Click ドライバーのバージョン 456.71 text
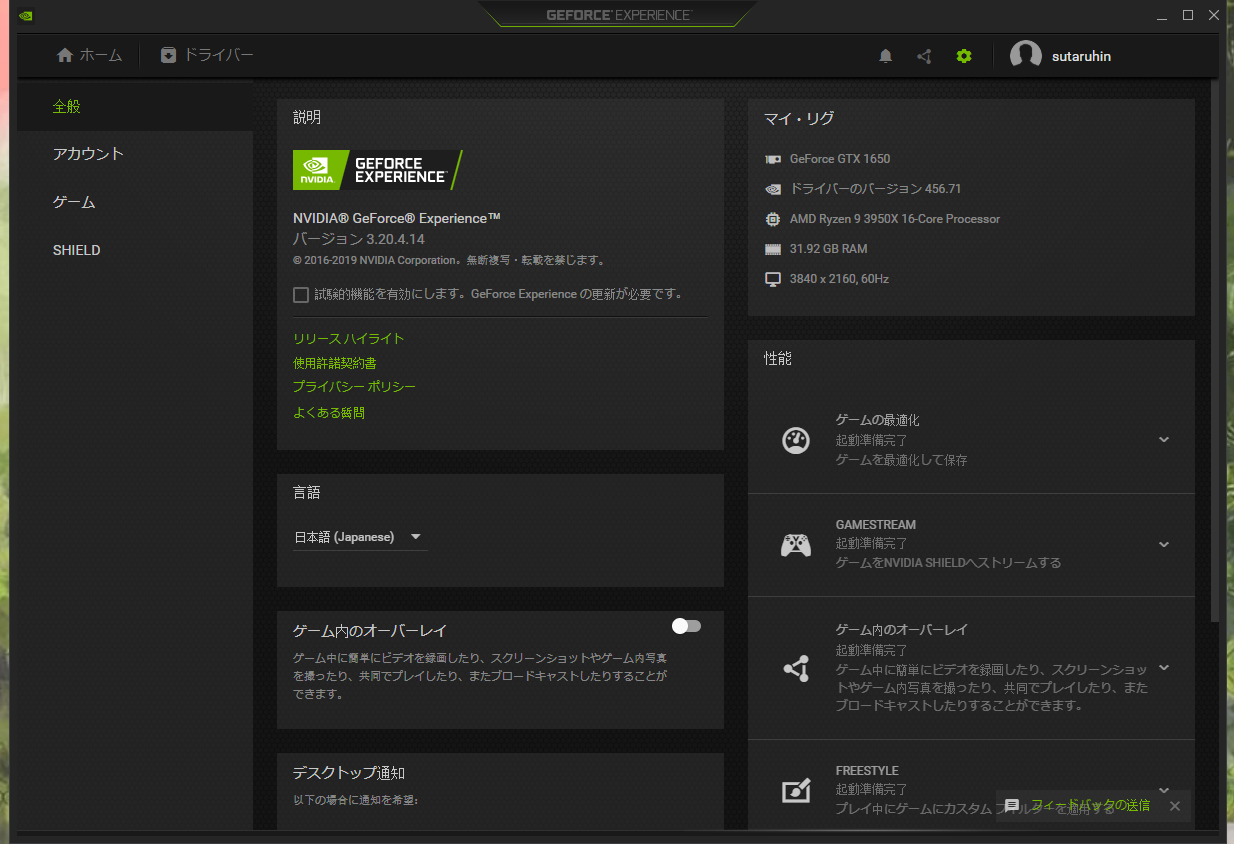 click(876, 189)
